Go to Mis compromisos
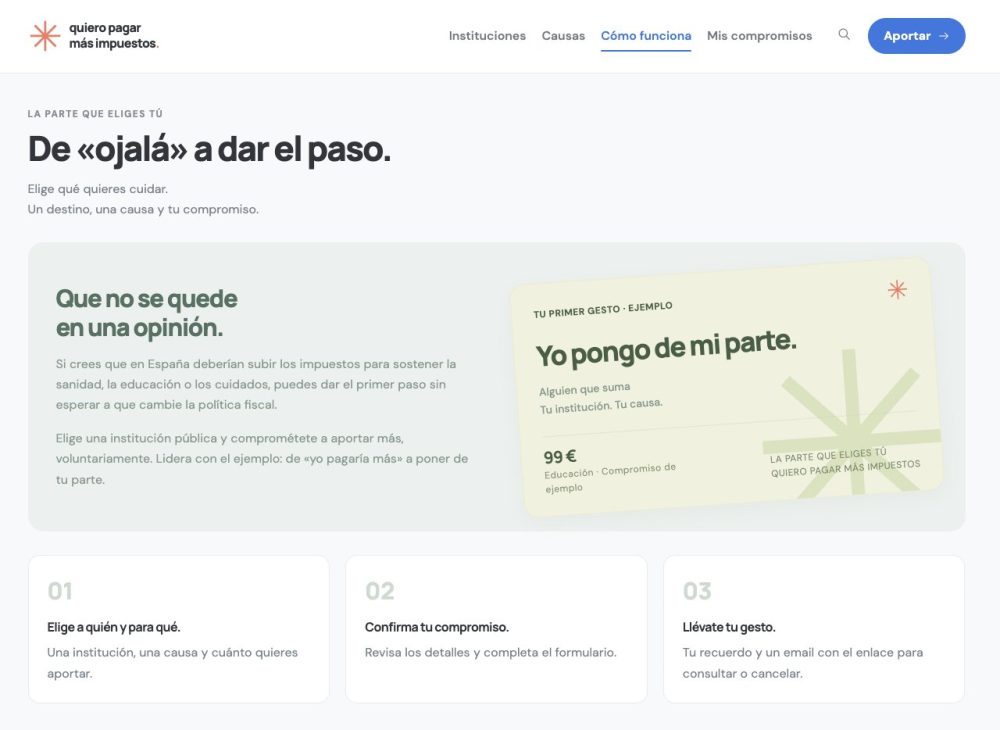The height and width of the screenshot is (730, 1000). (759, 36)
